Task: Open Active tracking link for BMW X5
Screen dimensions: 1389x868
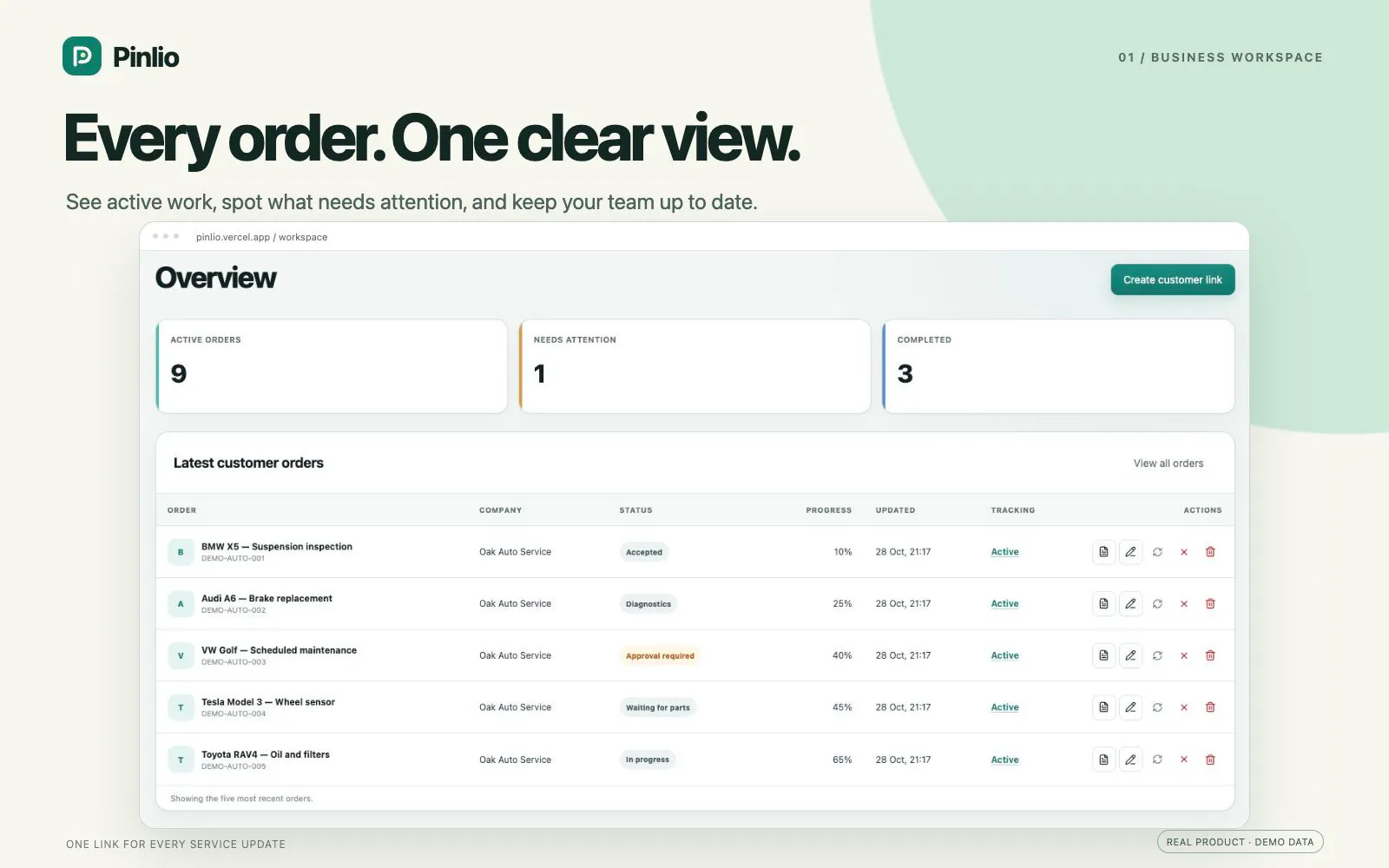Action: 1004,552
